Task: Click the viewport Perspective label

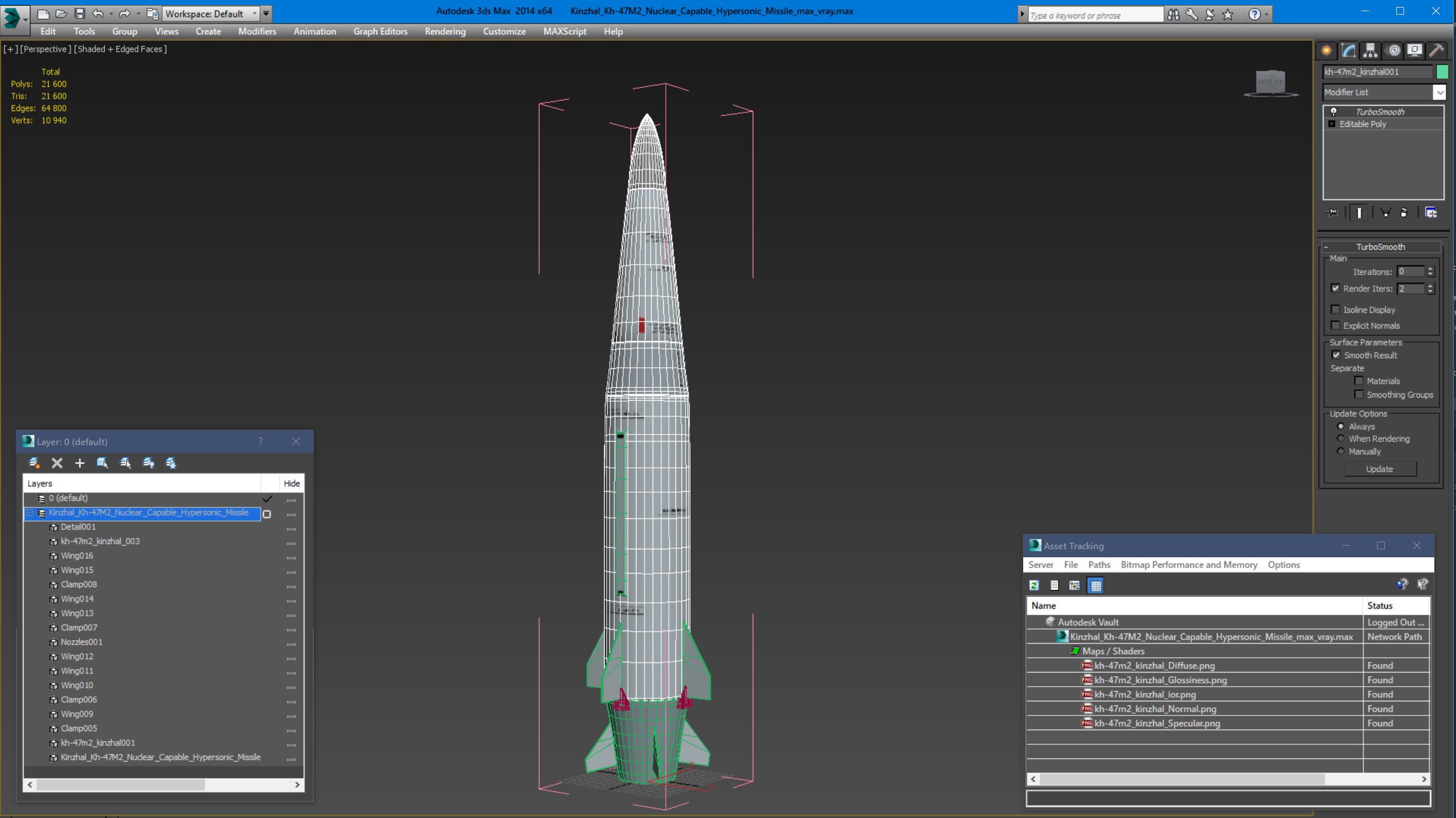Action: (x=45, y=49)
